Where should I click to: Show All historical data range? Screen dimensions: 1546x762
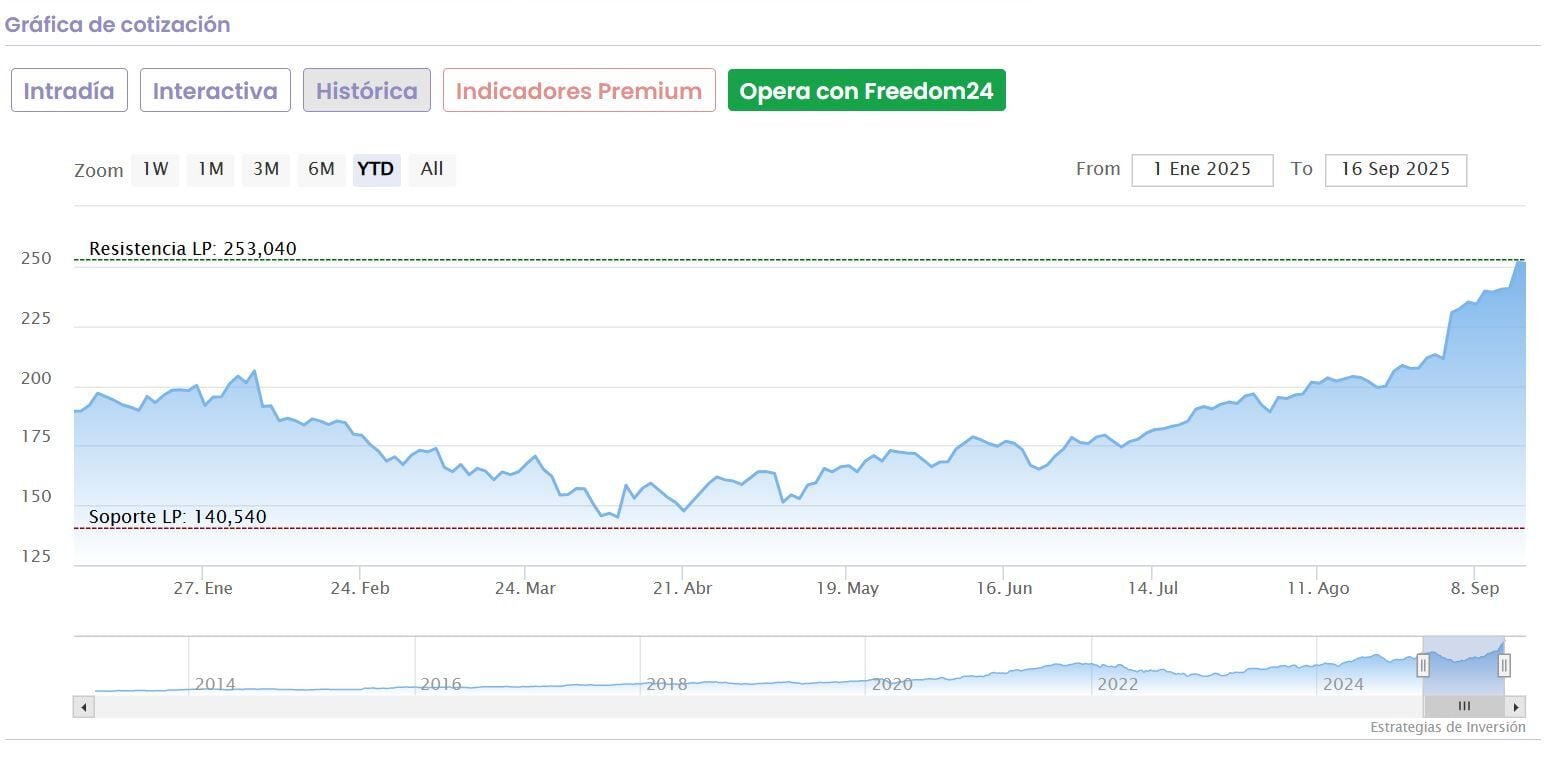click(x=432, y=169)
